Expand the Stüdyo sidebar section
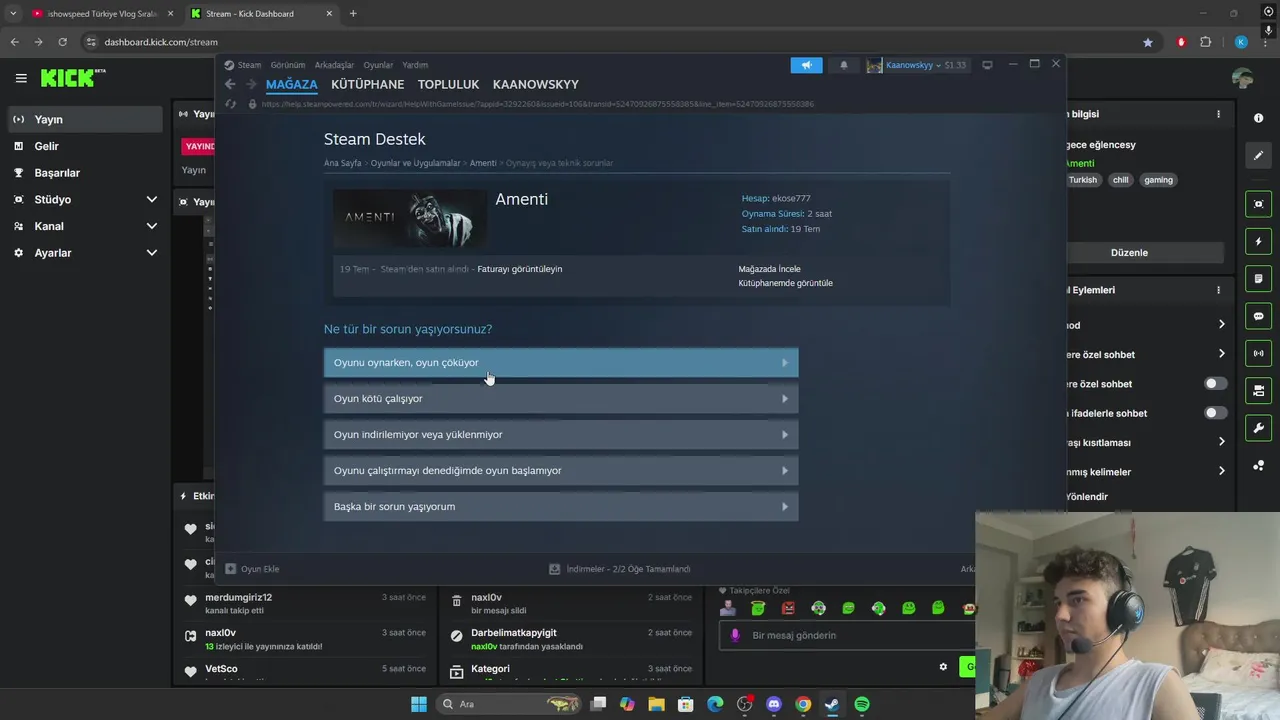This screenshot has height=720, width=1280. (x=151, y=200)
